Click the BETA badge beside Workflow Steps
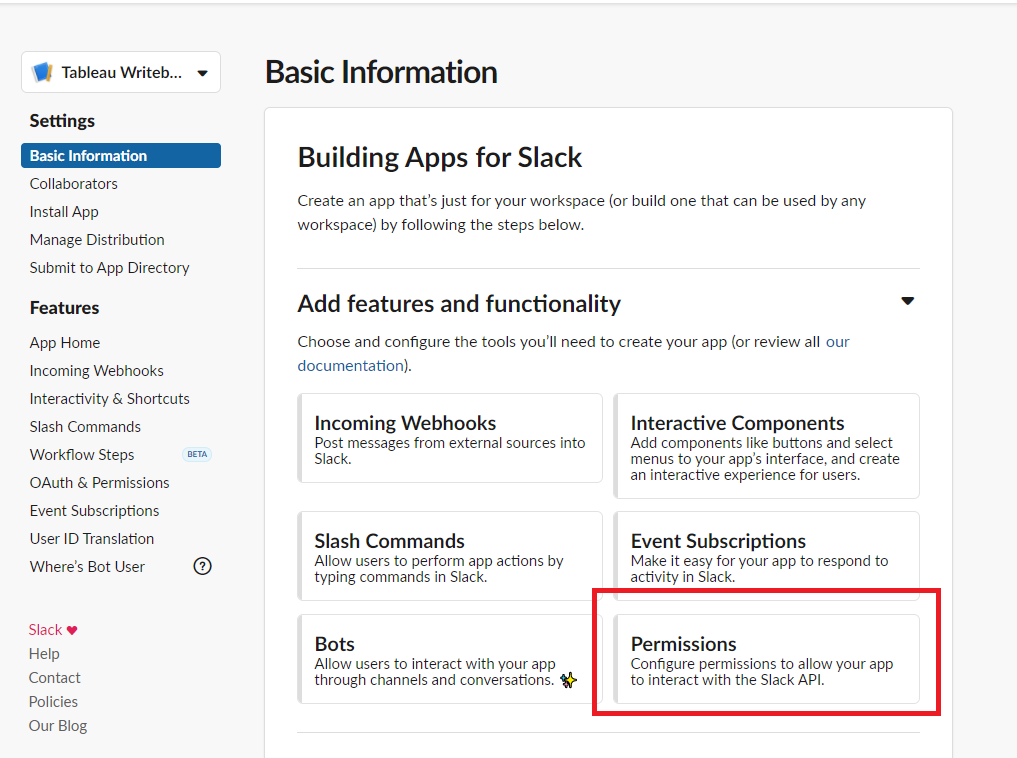Screen dimensions: 1017x758 (197, 455)
